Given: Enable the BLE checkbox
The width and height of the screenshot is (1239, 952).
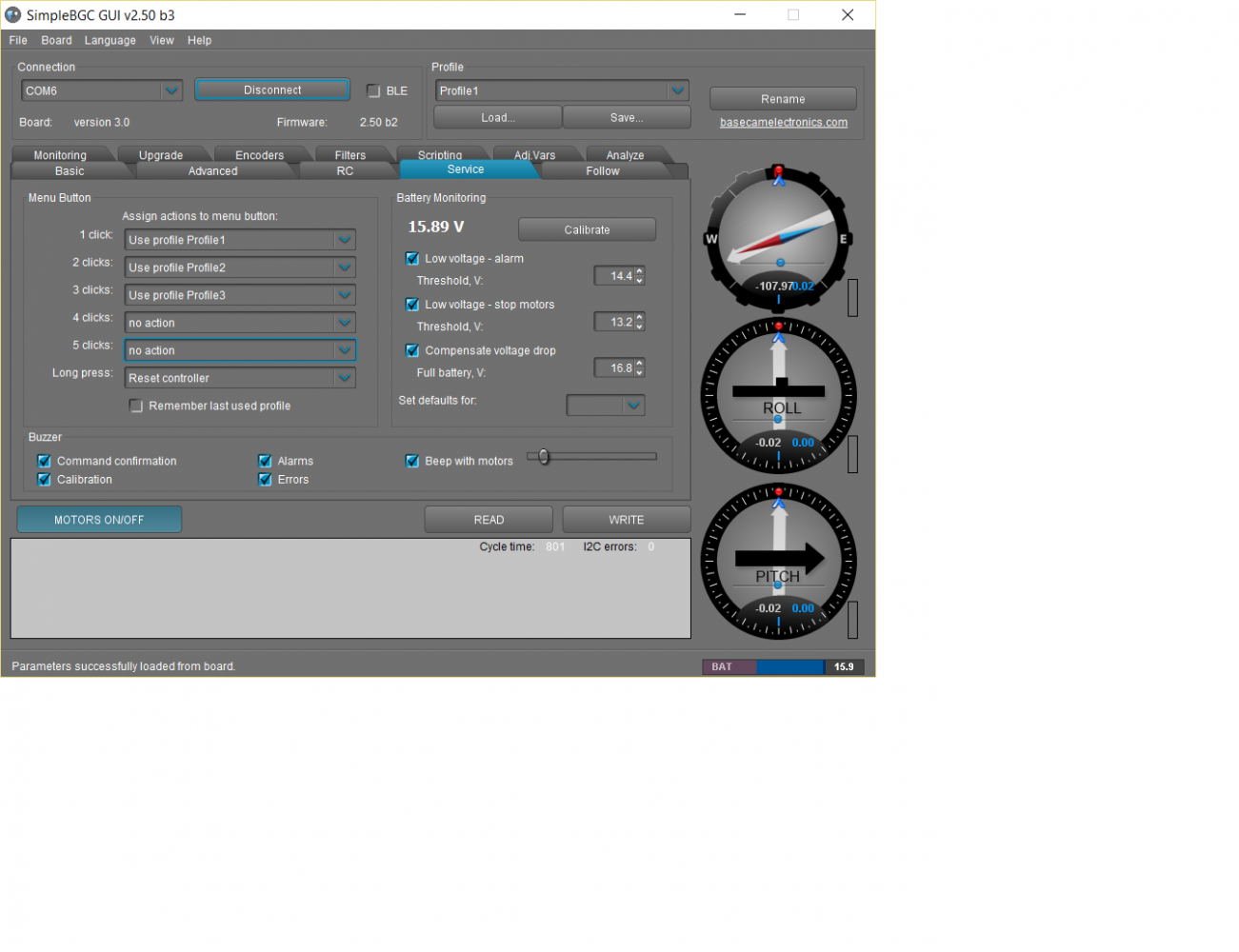Looking at the screenshot, I should click(373, 91).
